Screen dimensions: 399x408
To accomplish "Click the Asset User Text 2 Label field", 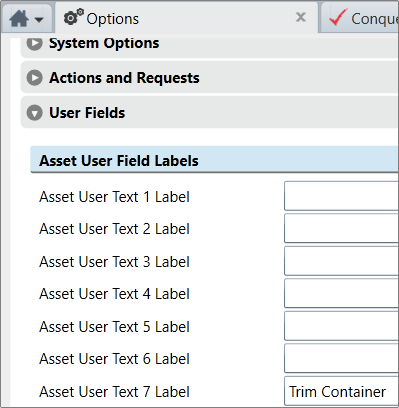I will click(341, 228).
